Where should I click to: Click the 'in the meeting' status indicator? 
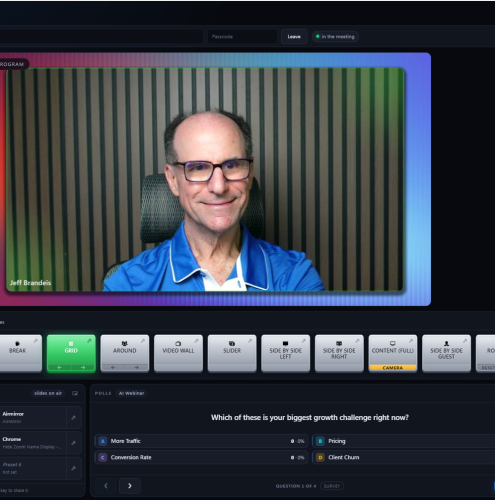(x=335, y=37)
